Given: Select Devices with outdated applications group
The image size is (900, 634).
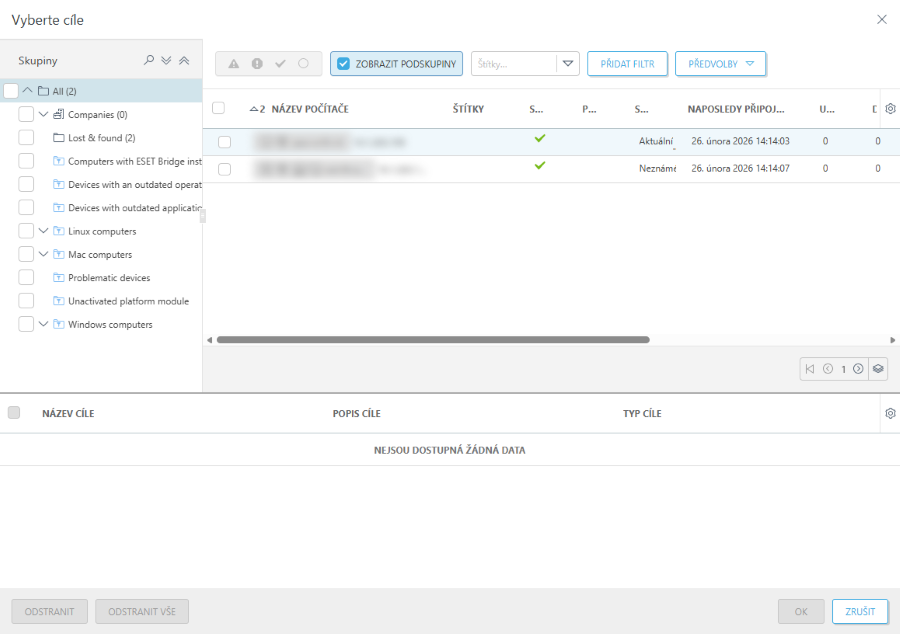Looking at the screenshot, I should [135, 208].
